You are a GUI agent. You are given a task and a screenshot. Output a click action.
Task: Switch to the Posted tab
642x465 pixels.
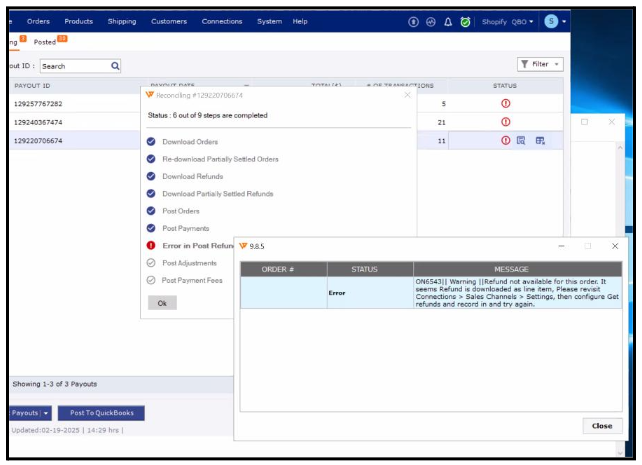tap(45, 42)
